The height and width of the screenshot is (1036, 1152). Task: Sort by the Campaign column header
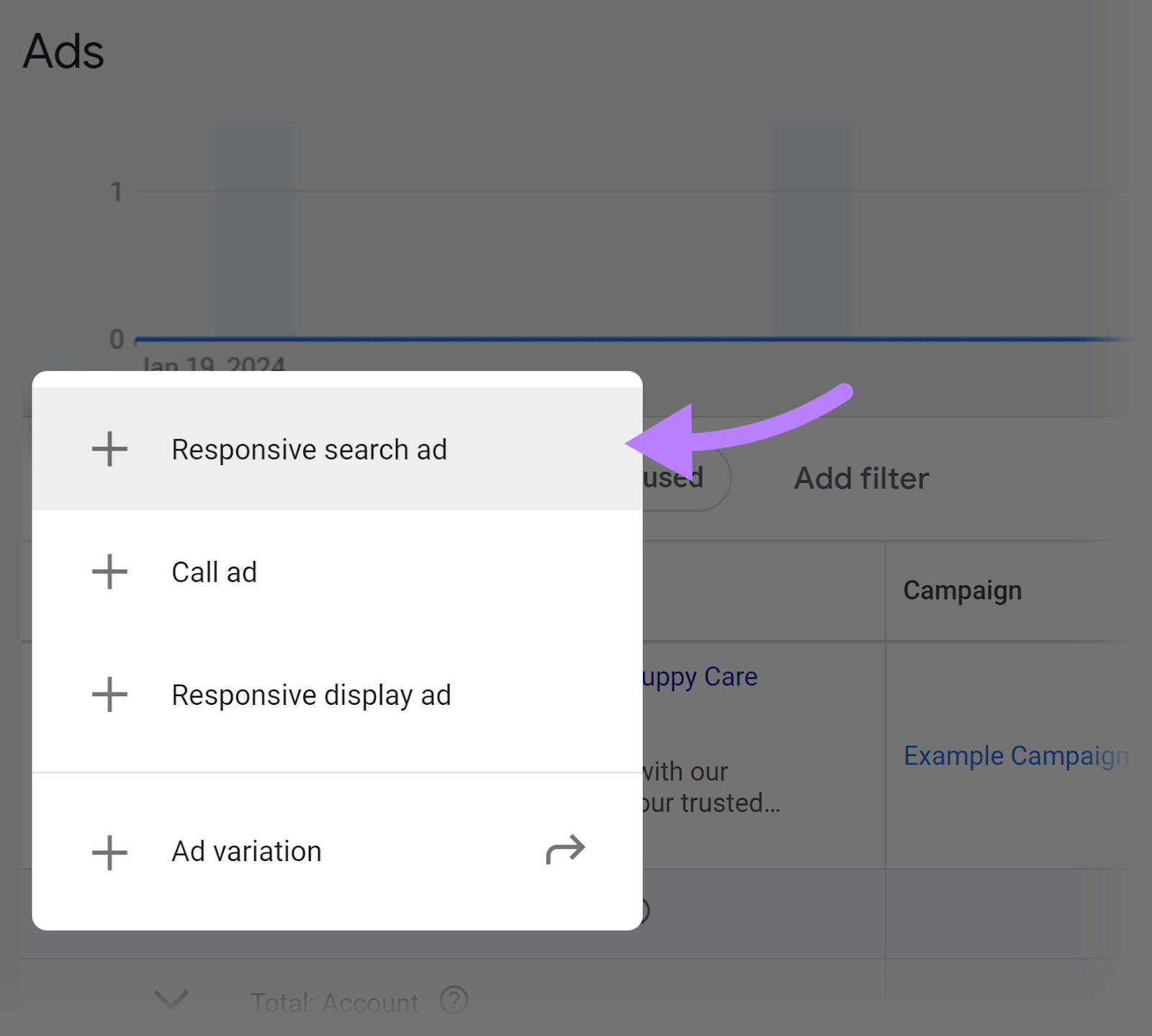click(963, 590)
